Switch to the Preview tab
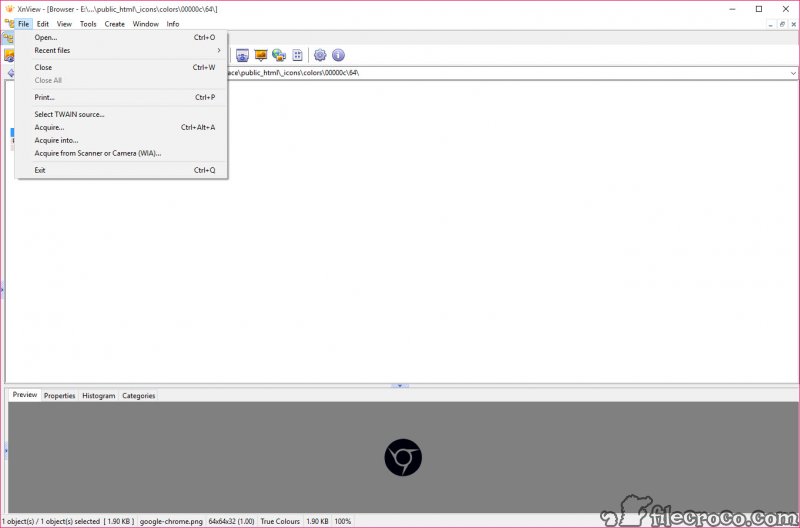800x528 pixels. point(25,395)
